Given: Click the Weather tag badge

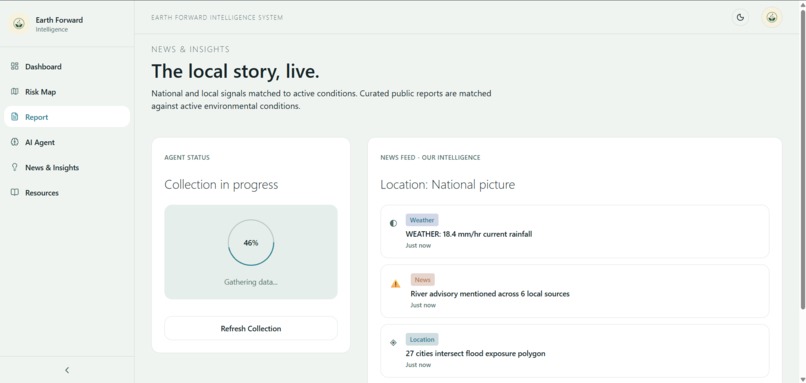Looking at the screenshot, I should 422,220.
